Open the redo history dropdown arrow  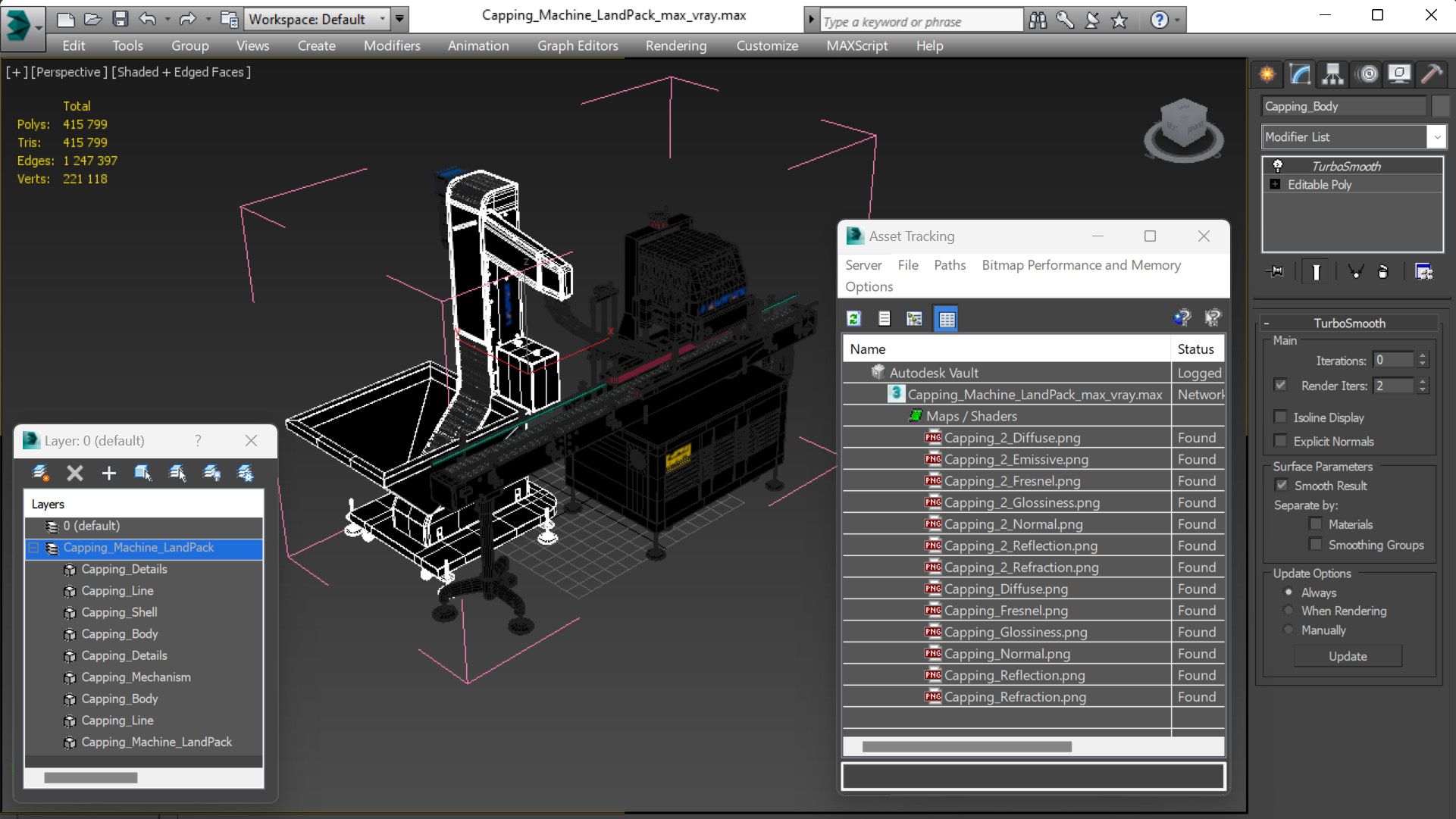[x=208, y=19]
